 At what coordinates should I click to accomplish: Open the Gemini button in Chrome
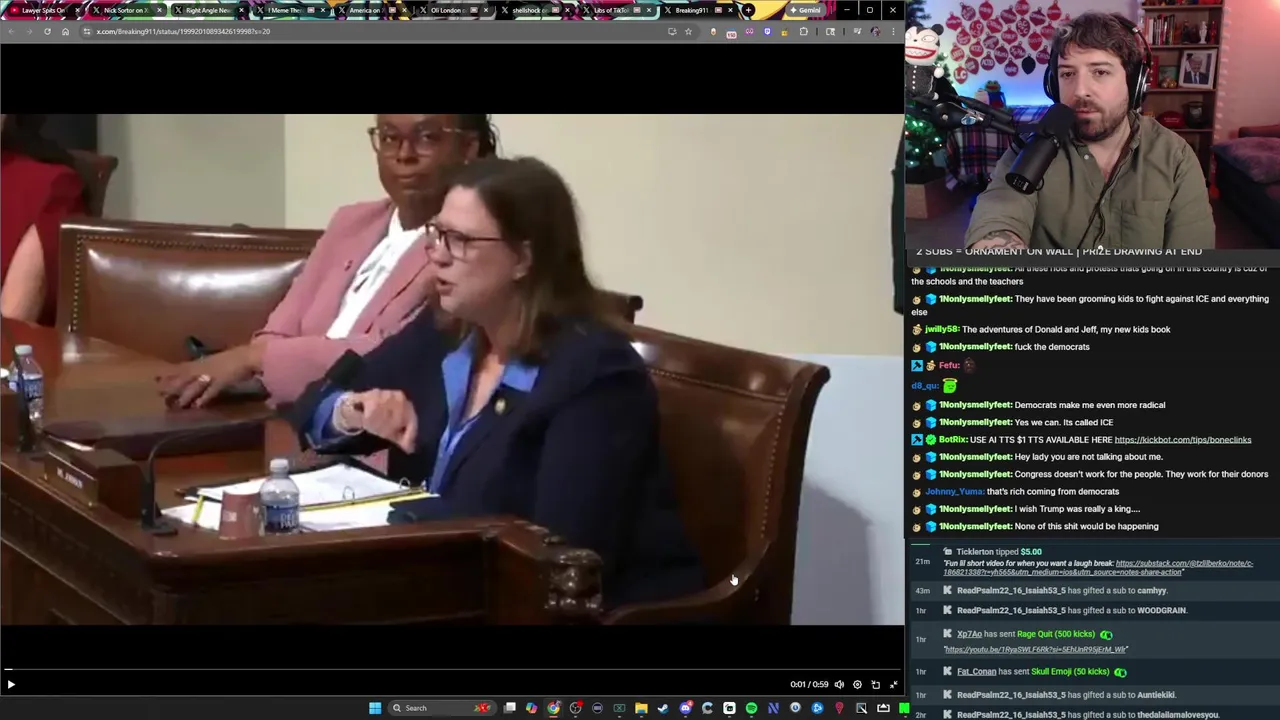tap(804, 10)
